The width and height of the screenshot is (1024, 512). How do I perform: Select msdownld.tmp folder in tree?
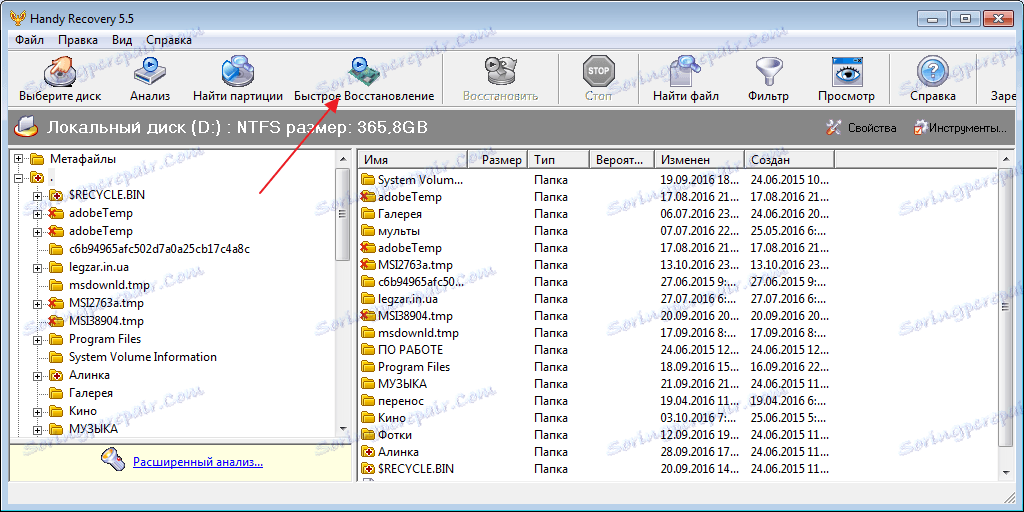[109, 285]
